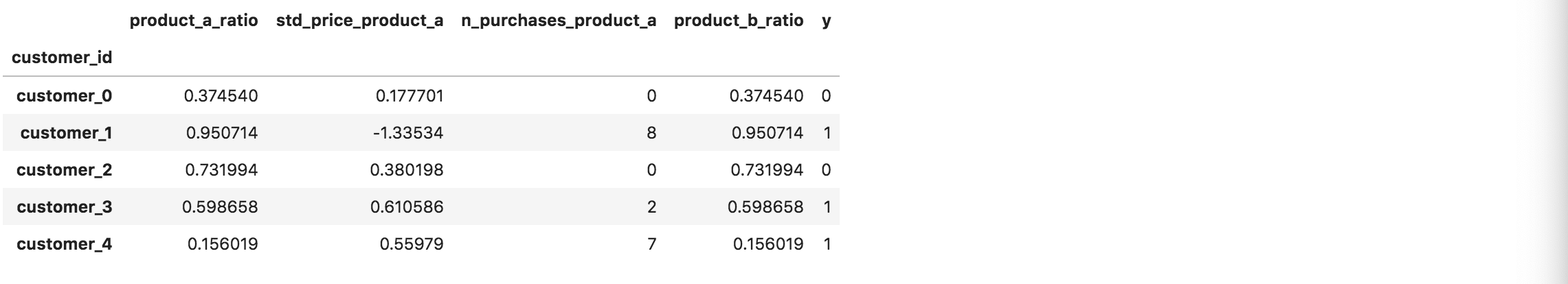Image resolution: width=1568 pixels, height=284 pixels.
Task: Click the product_a_ratio column header
Action: (x=194, y=21)
